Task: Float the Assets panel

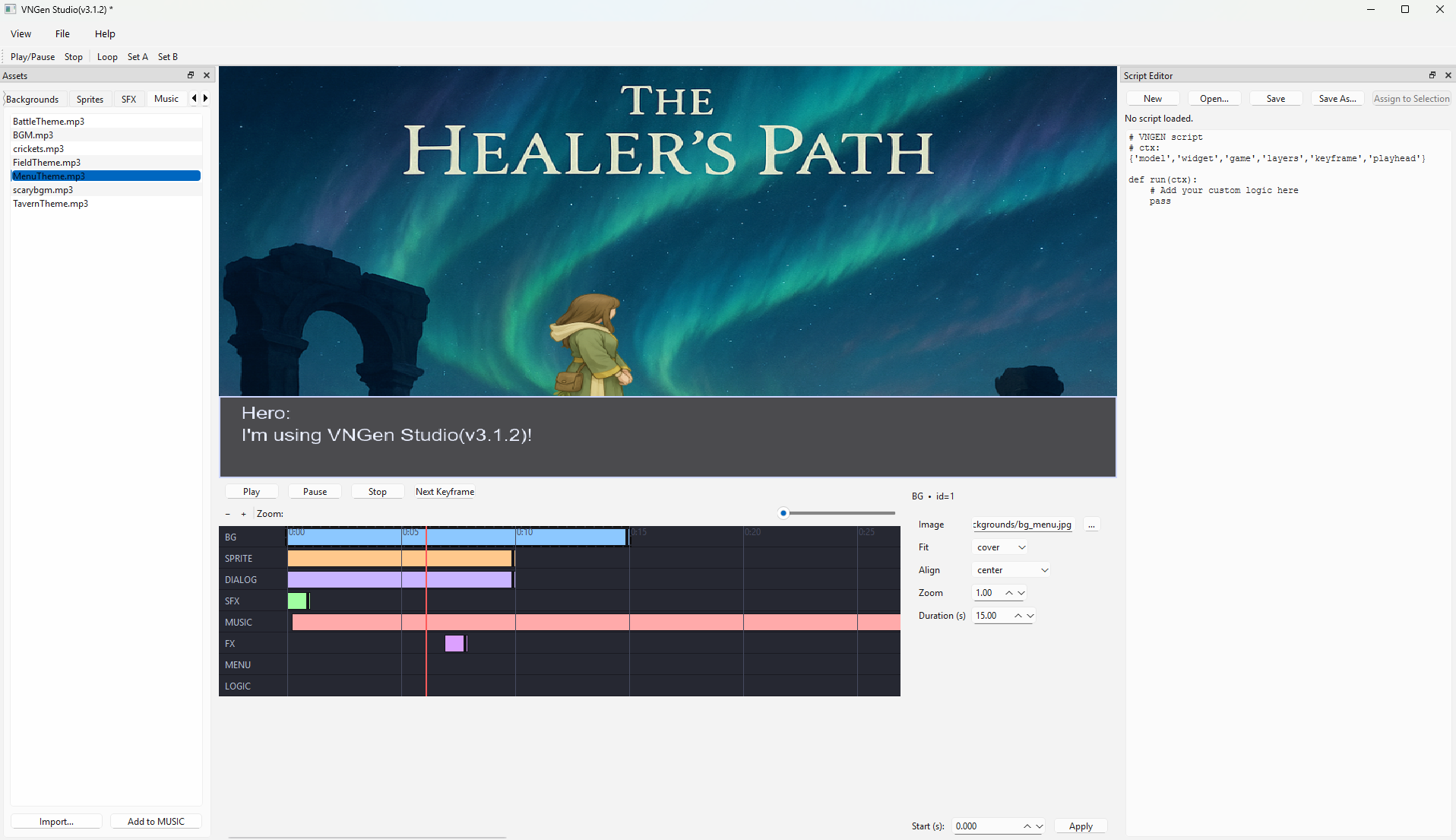Action: tap(191, 75)
